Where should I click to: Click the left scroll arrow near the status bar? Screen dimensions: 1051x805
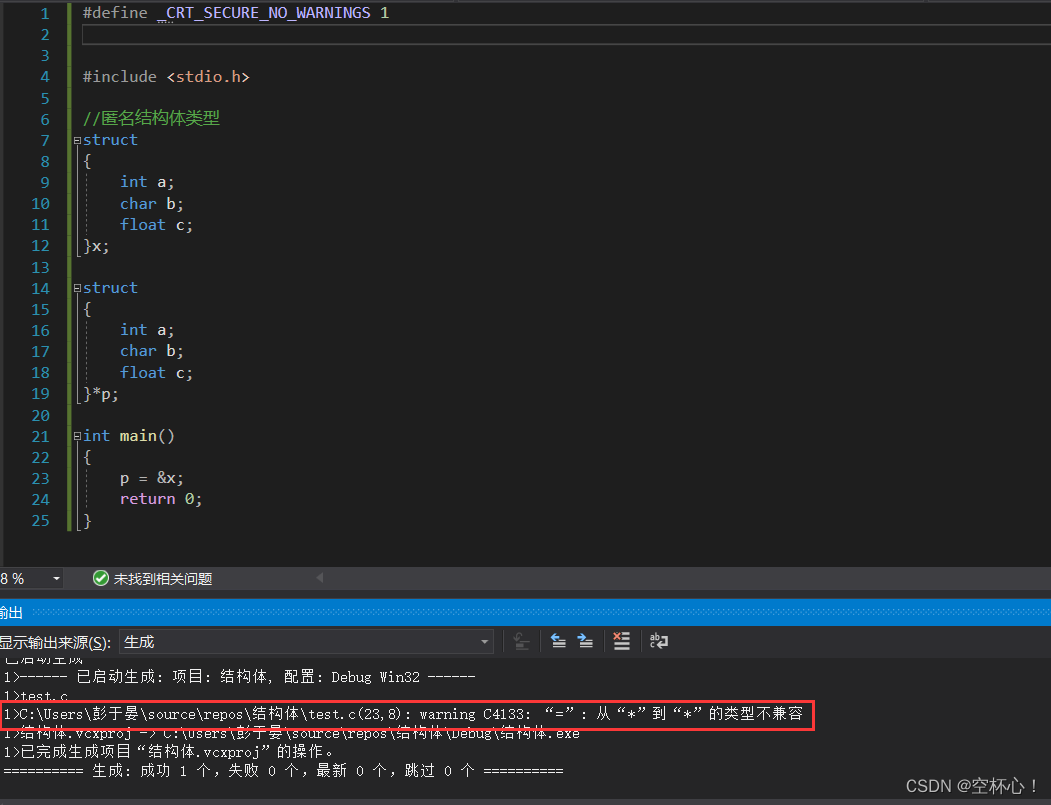pyautogui.click(x=319, y=578)
